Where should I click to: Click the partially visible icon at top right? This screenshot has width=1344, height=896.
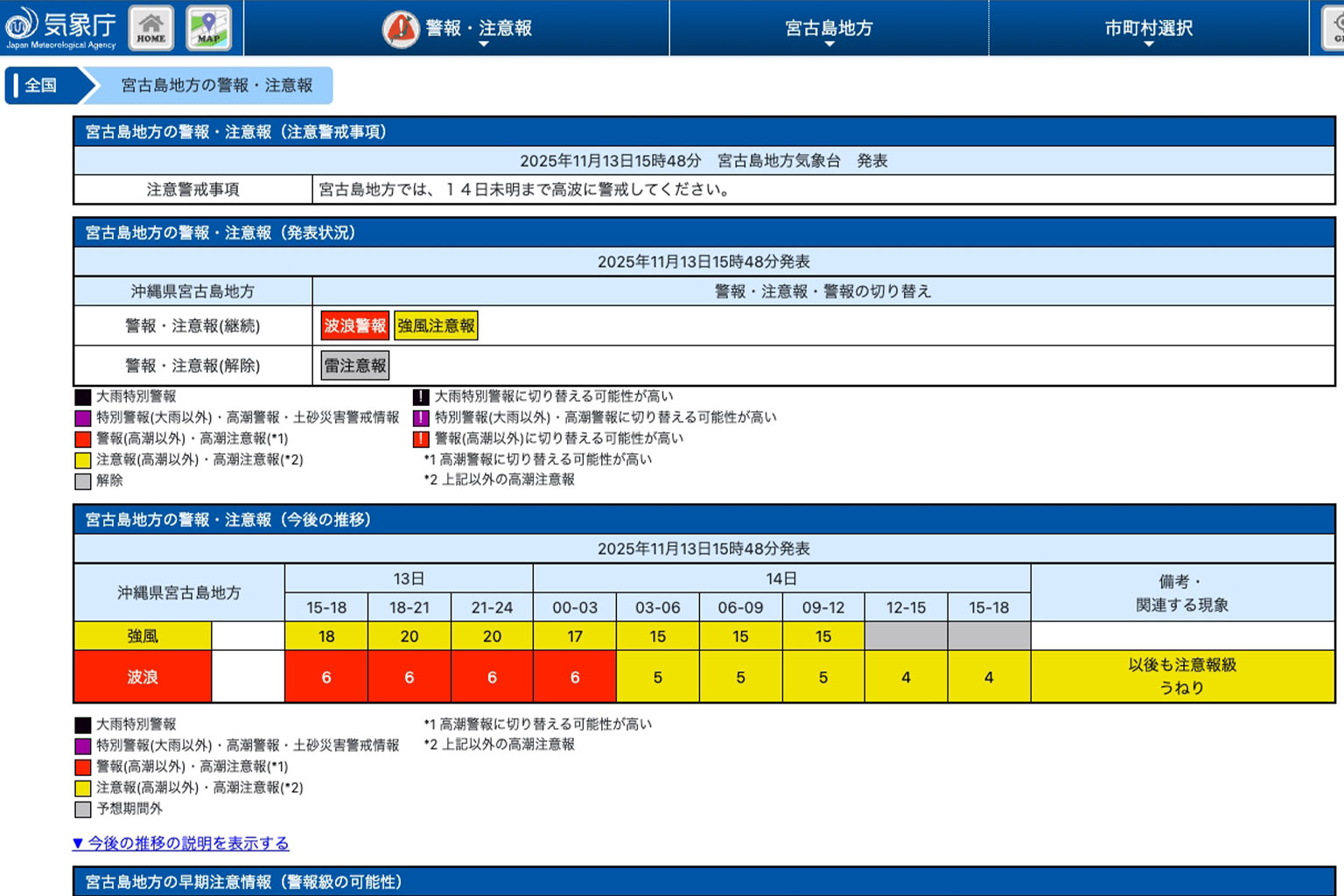point(1333,28)
